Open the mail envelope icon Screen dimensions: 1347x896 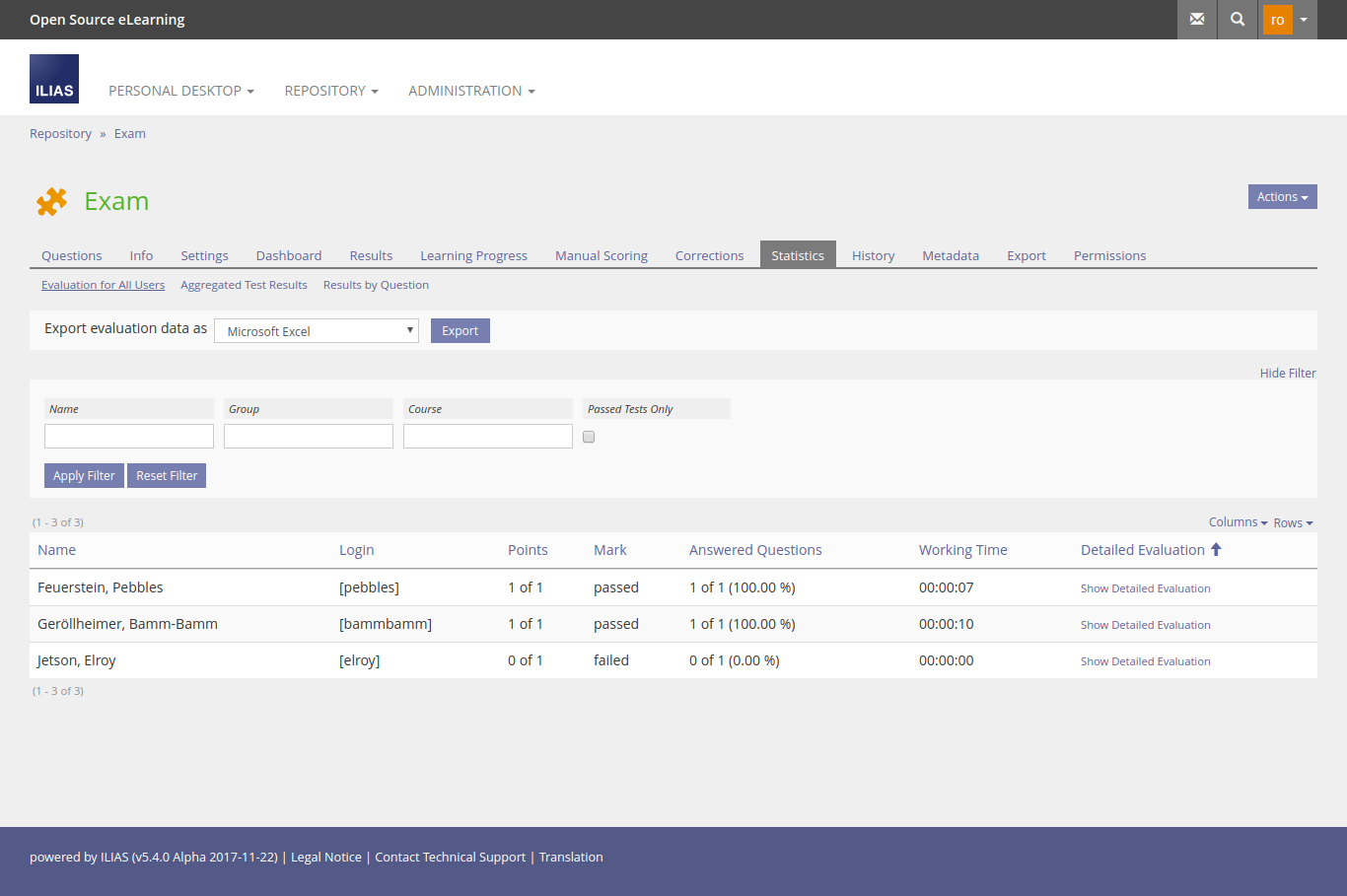coord(1197,20)
